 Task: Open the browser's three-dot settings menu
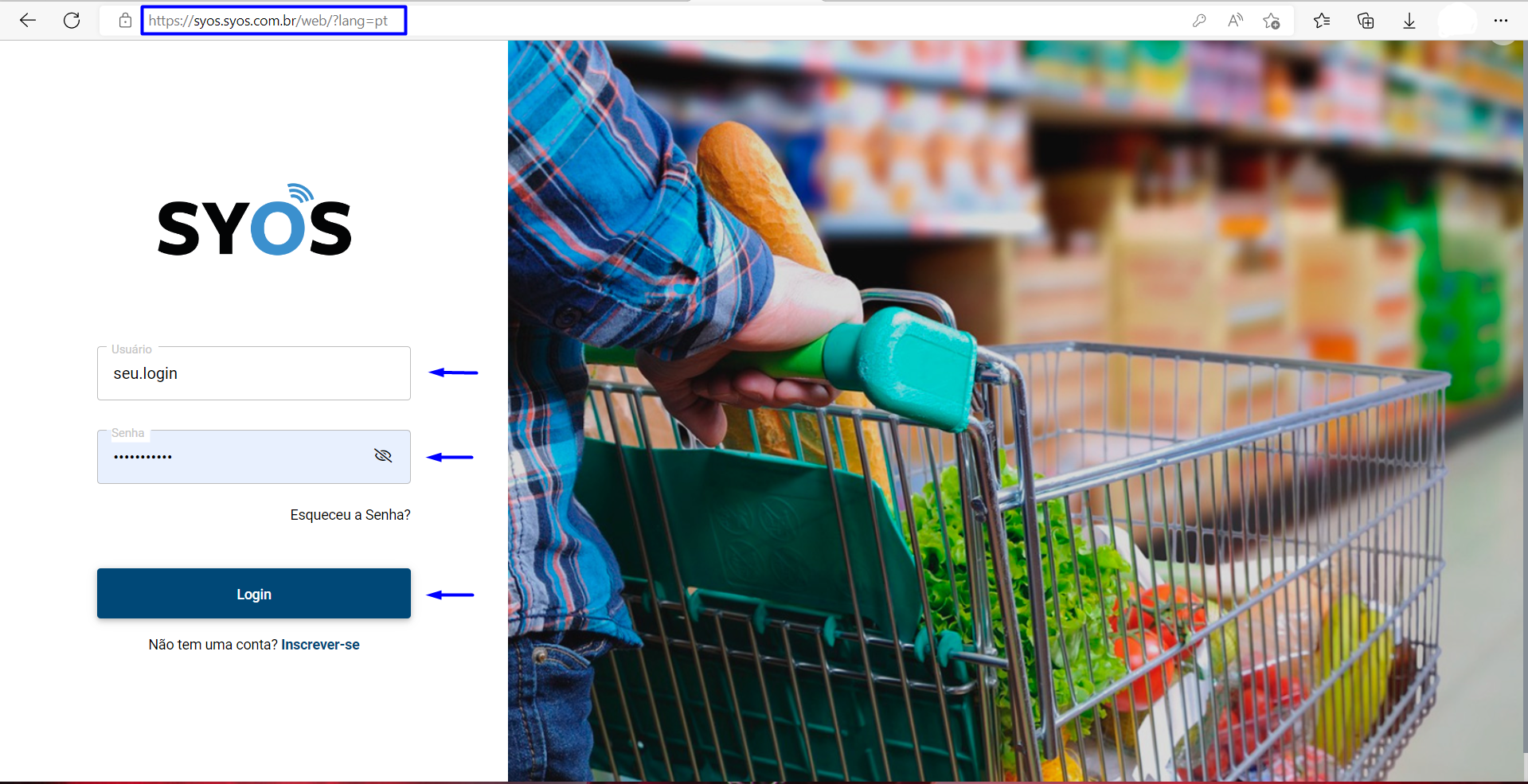(x=1501, y=21)
